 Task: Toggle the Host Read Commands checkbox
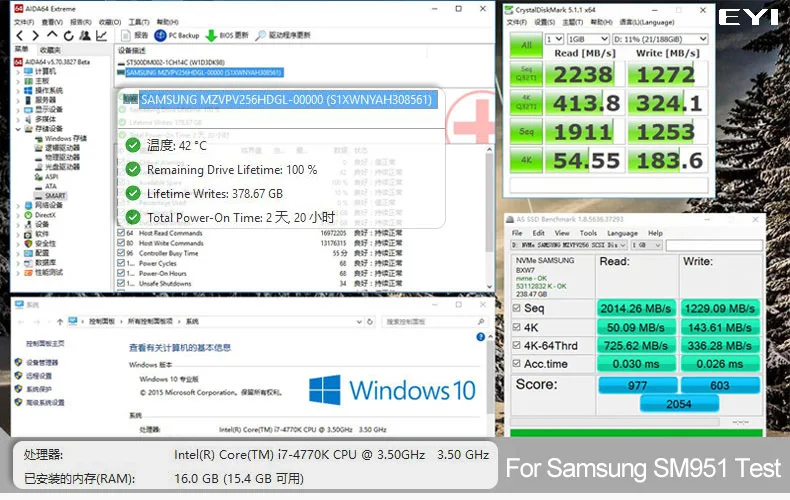(x=121, y=233)
